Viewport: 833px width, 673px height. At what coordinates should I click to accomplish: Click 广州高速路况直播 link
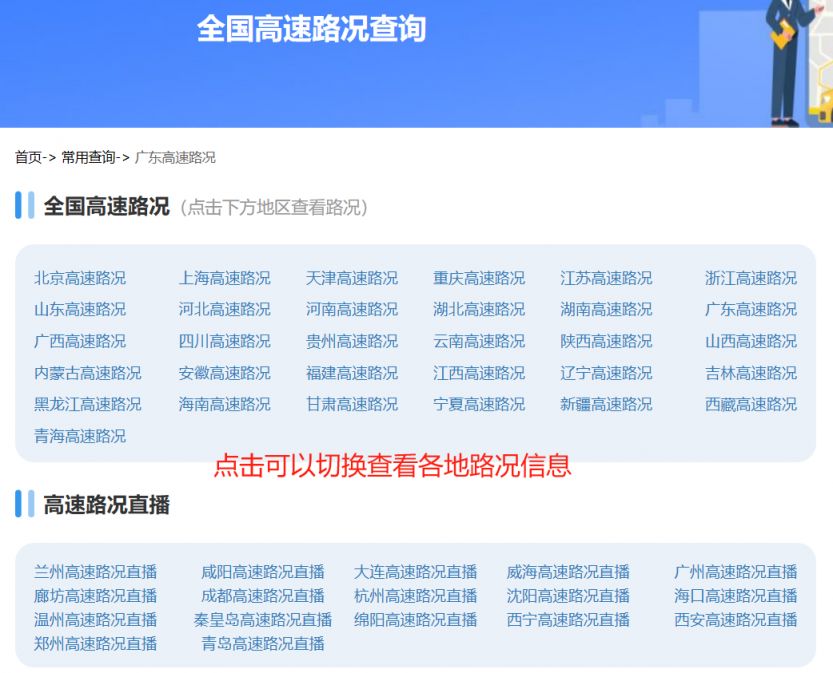[735, 572]
